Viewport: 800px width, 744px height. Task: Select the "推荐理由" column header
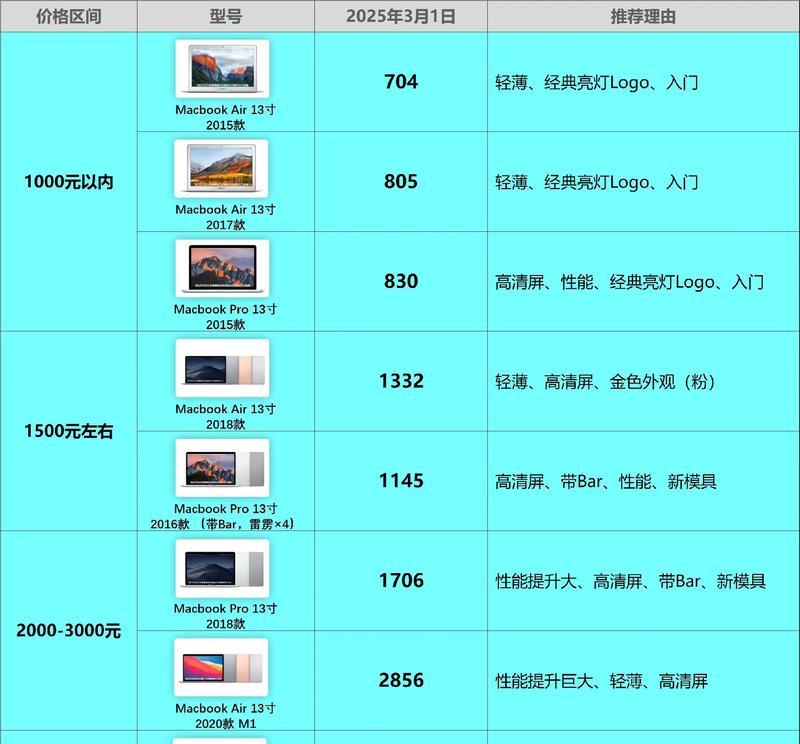click(643, 16)
